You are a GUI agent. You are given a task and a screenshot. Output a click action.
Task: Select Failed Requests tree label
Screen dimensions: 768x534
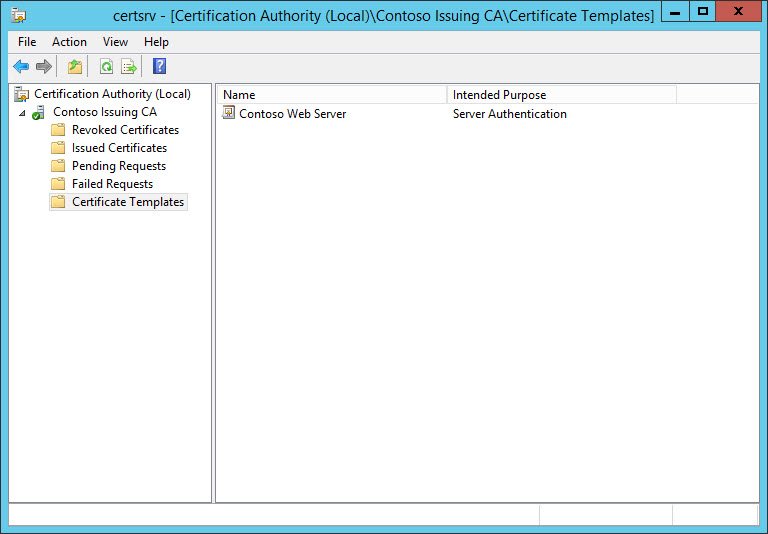click(x=112, y=184)
